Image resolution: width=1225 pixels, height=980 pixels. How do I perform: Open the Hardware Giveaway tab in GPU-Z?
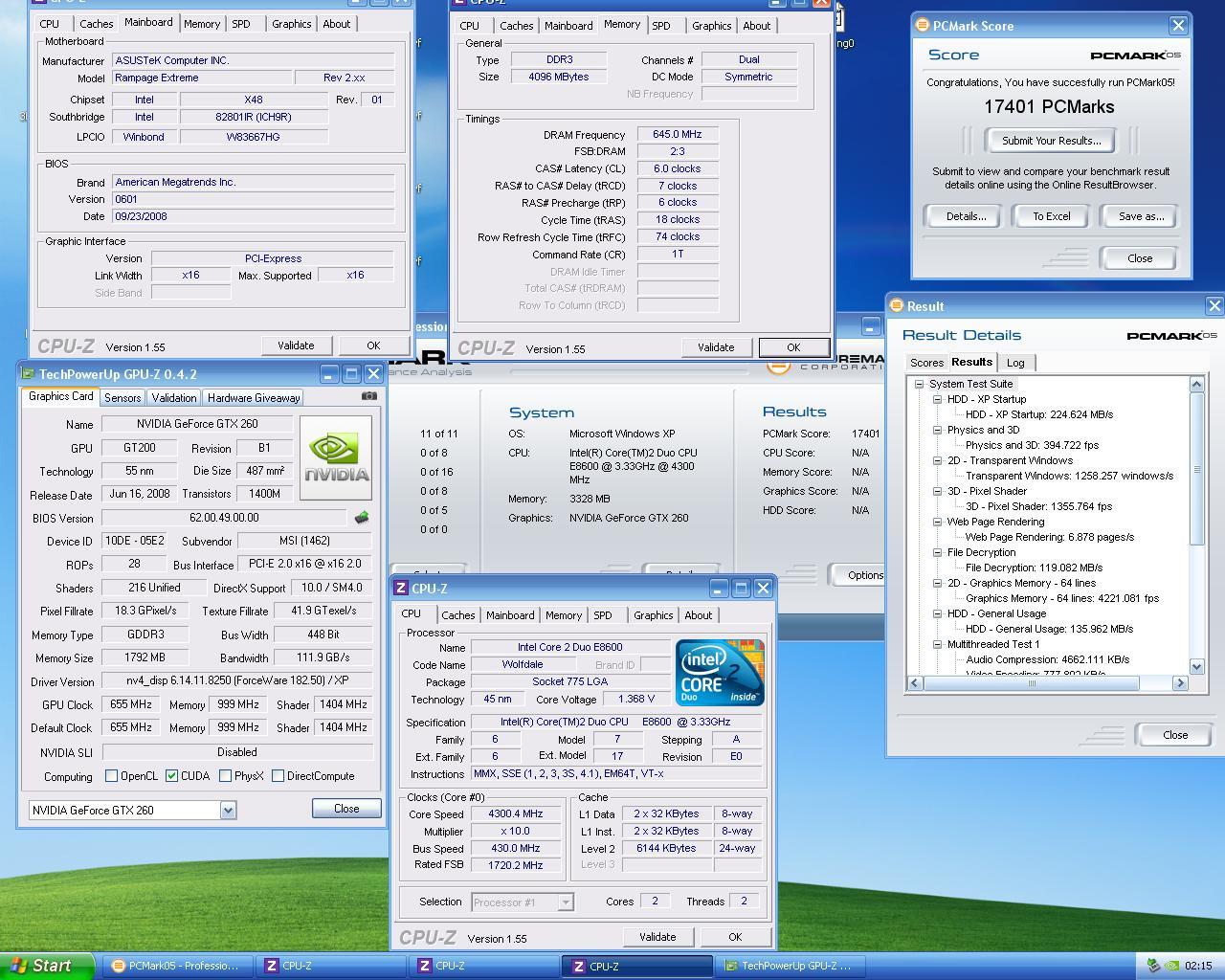click(254, 398)
